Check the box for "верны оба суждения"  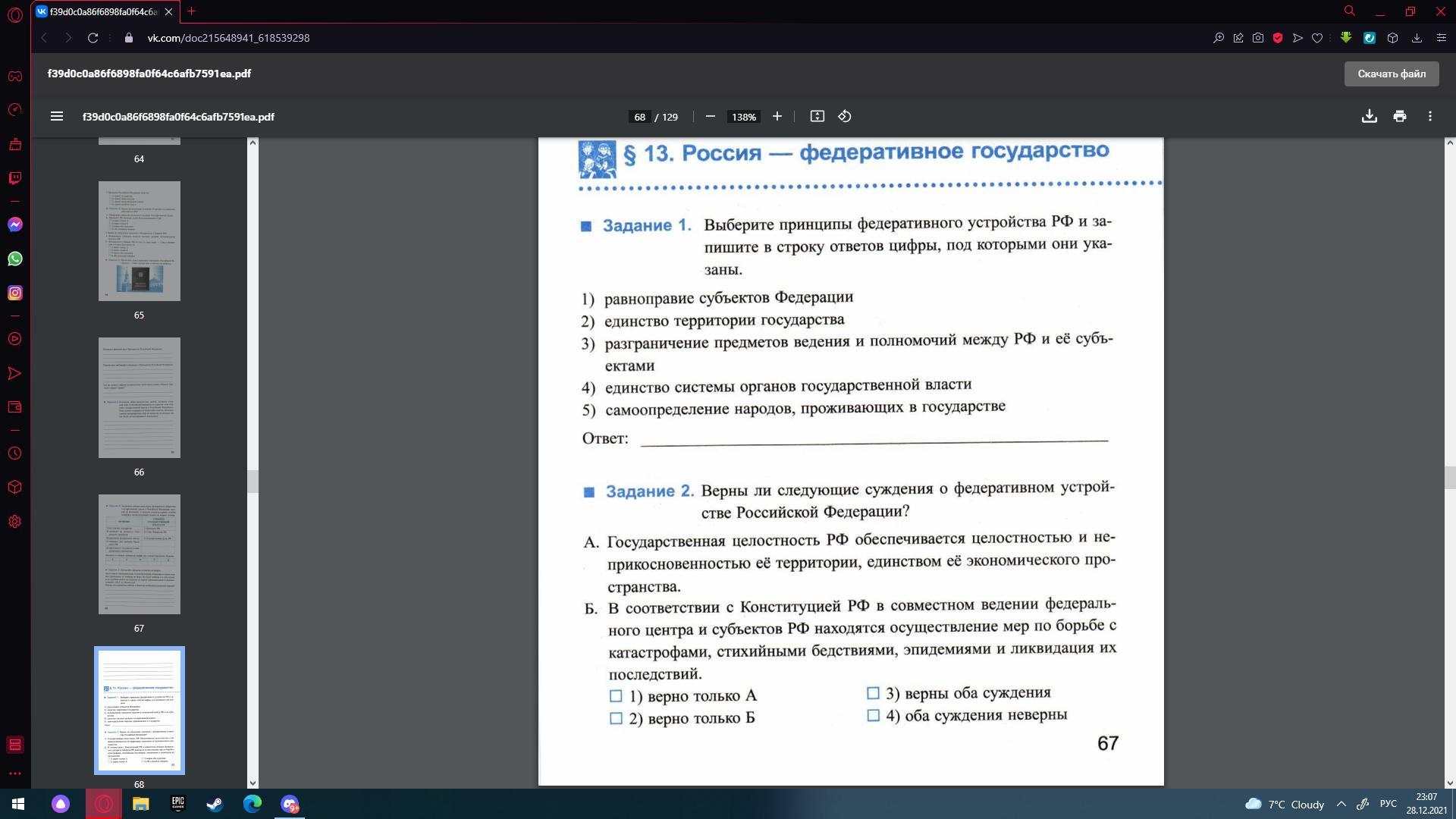(x=873, y=693)
